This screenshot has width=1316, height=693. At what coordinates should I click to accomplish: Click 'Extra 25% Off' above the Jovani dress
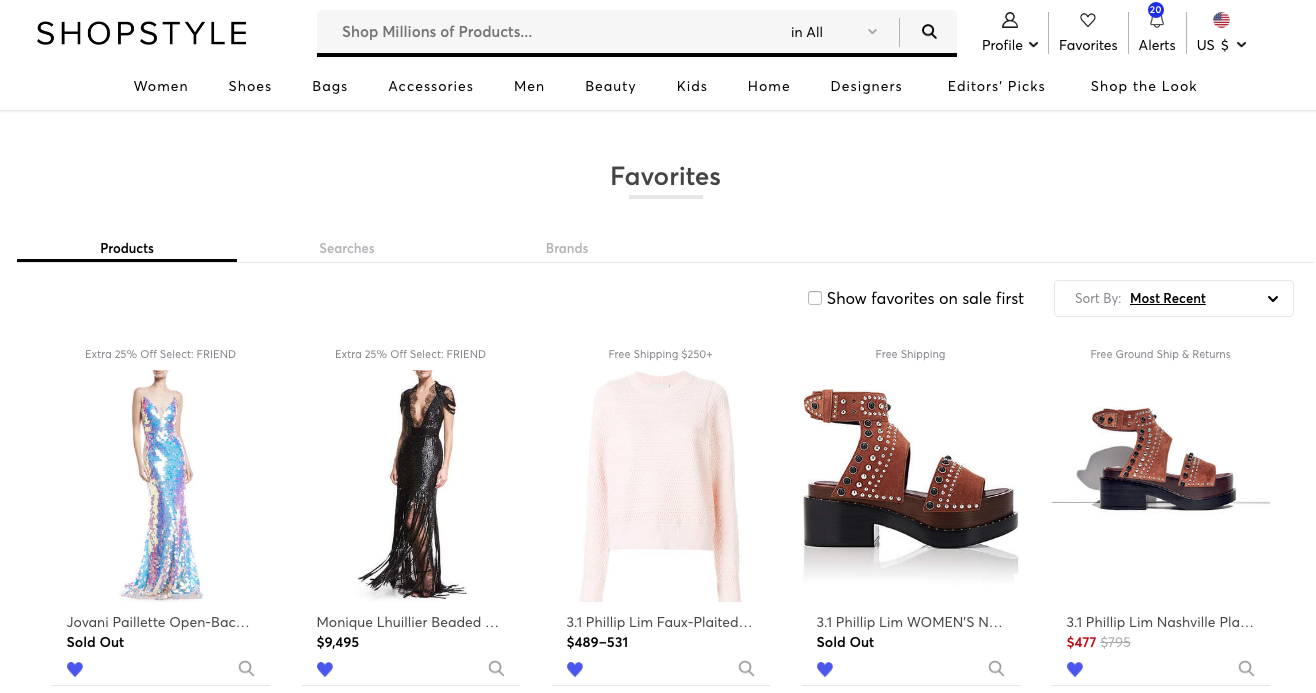[161, 354]
